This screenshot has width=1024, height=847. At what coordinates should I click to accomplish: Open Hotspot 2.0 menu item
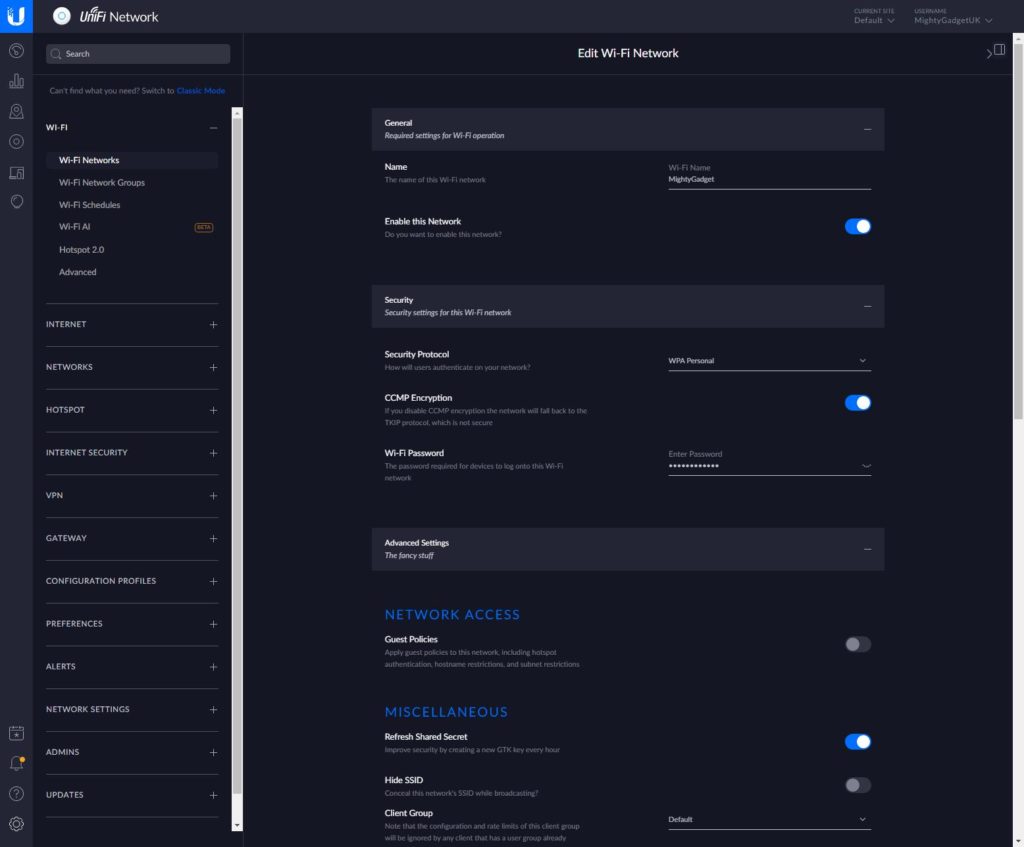pos(82,250)
